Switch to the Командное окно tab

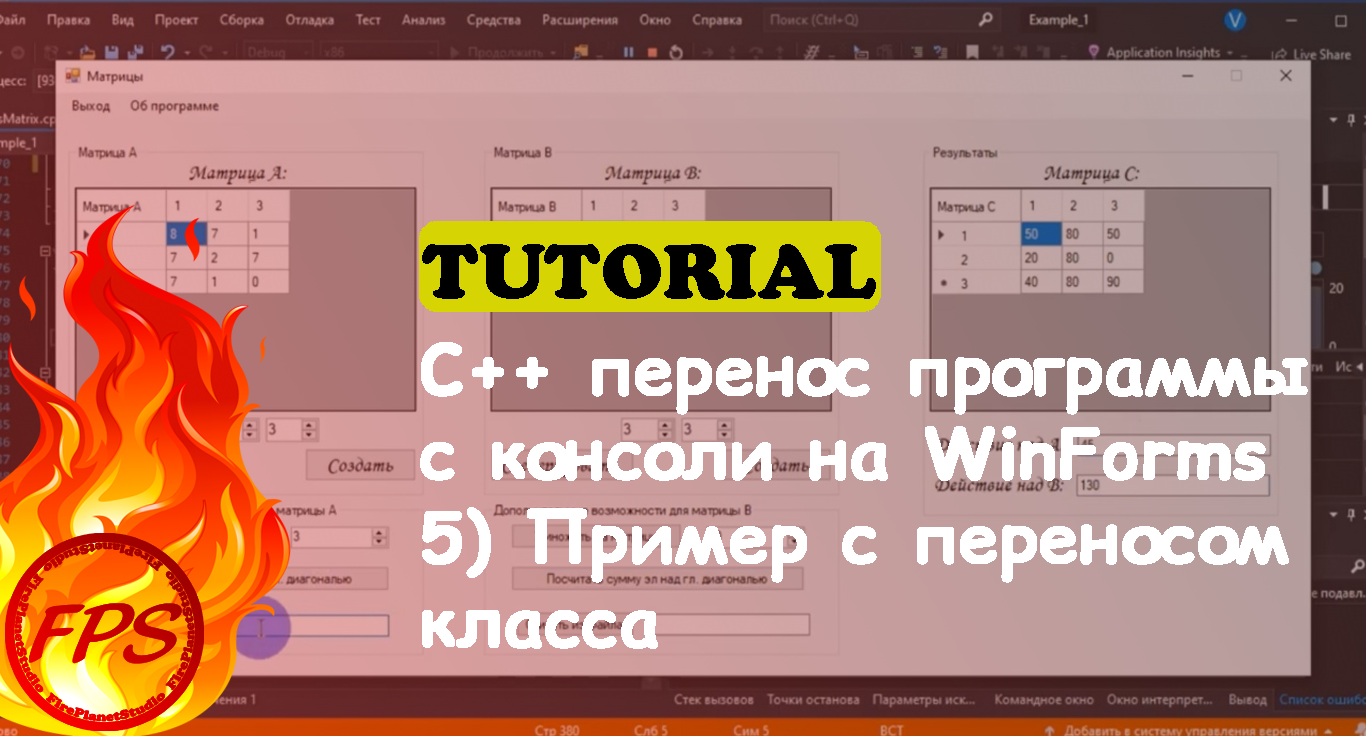[1043, 699]
